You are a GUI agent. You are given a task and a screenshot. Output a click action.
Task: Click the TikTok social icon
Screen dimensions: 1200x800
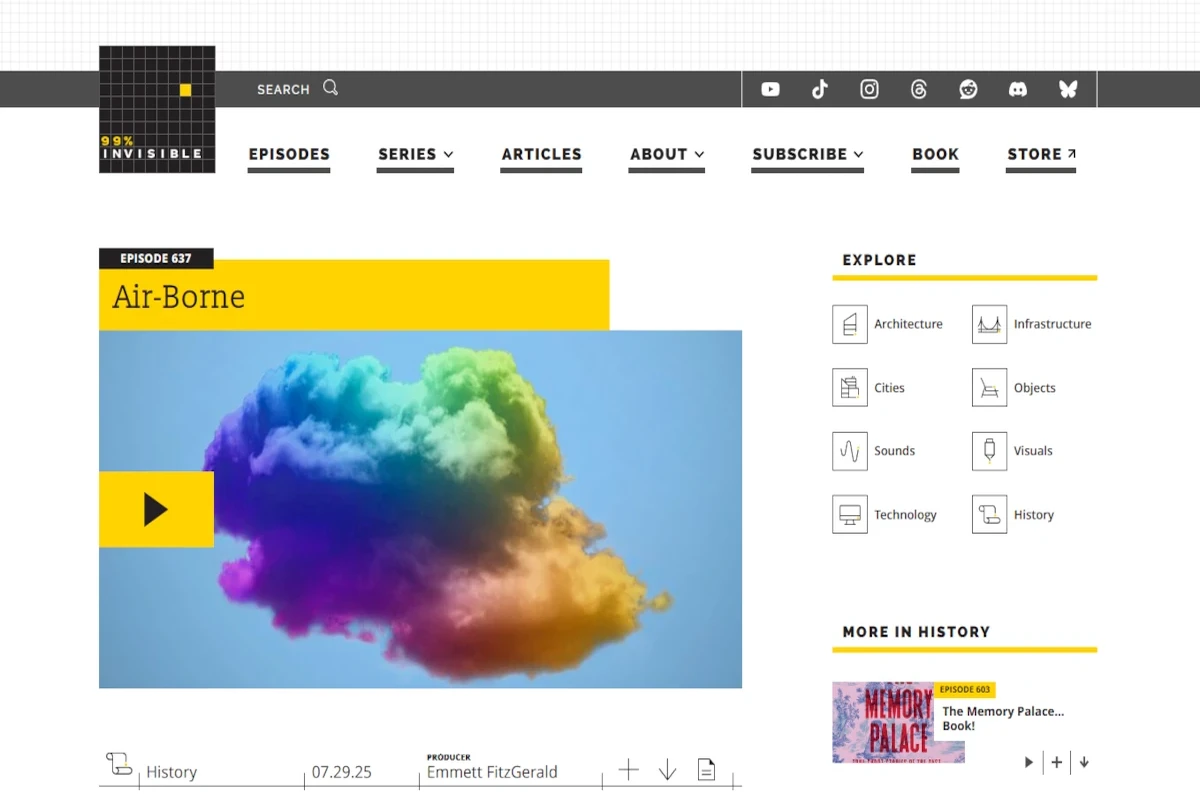point(820,89)
